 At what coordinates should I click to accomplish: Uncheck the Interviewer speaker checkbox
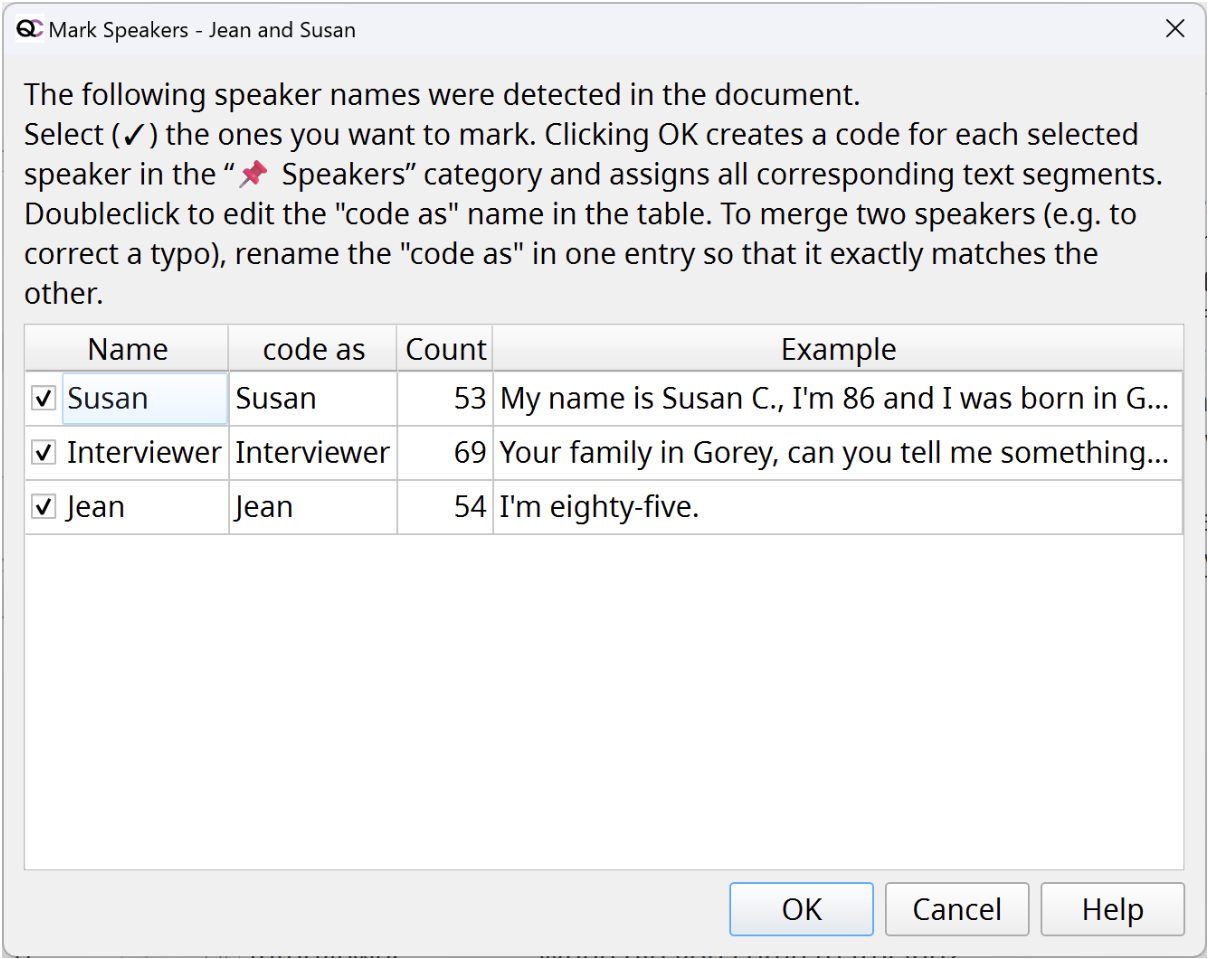tap(43, 453)
